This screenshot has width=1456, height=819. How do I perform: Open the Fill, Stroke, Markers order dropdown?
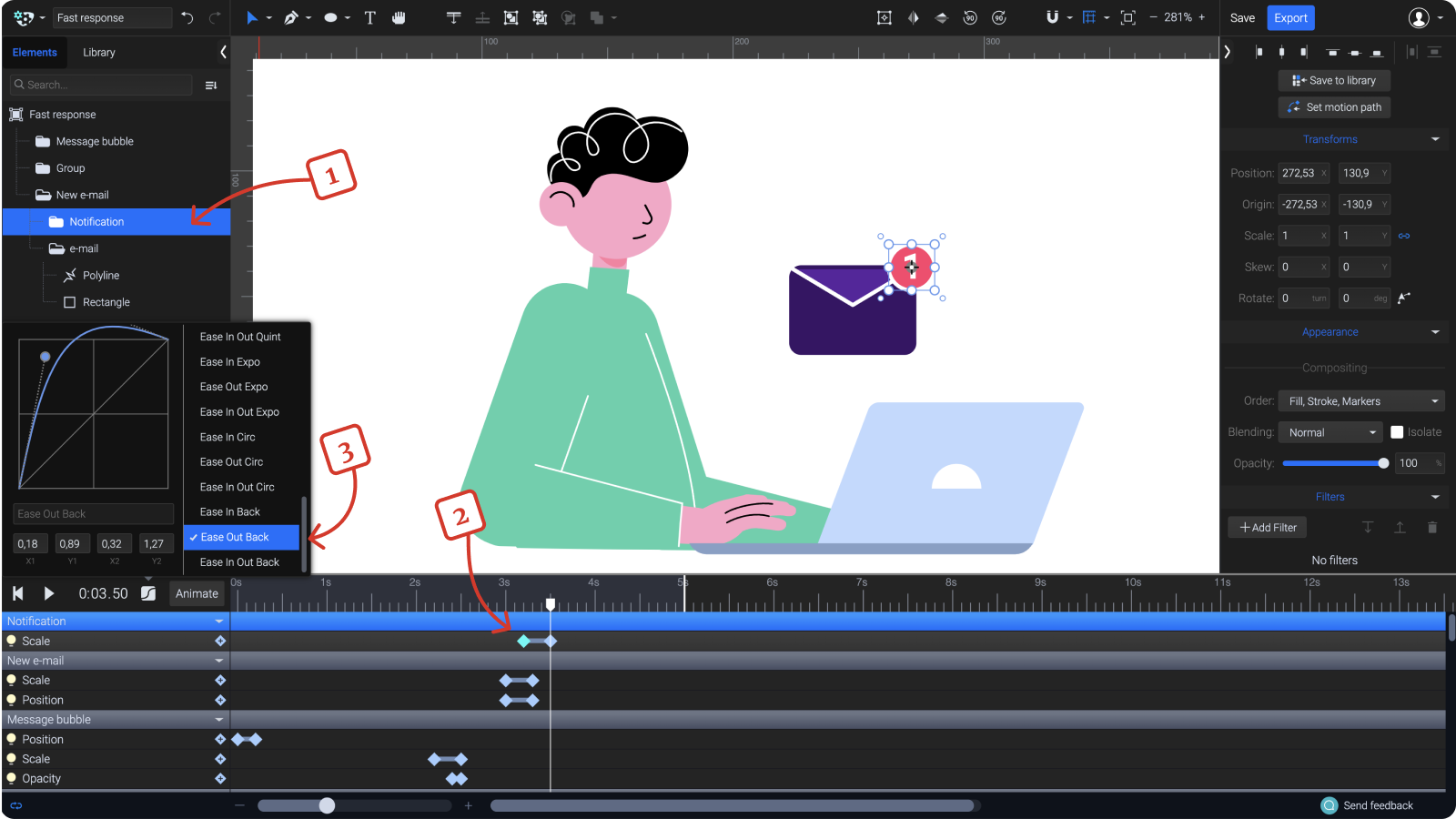click(1360, 400)
